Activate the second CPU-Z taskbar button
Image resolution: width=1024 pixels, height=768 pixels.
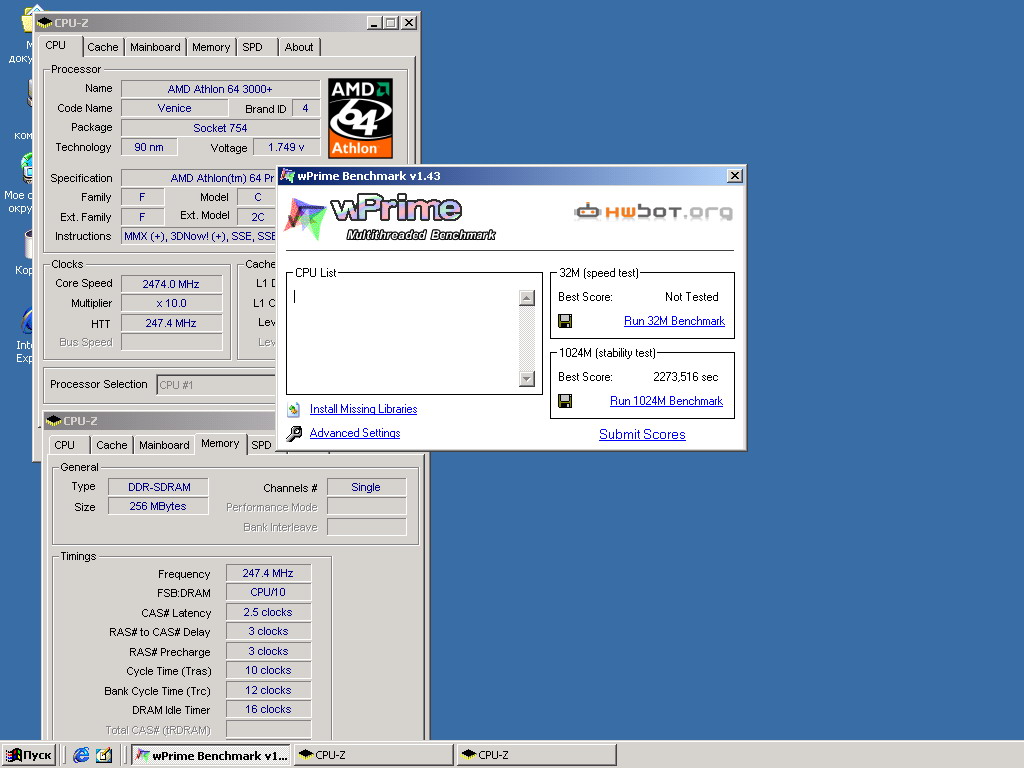(536, 755)
